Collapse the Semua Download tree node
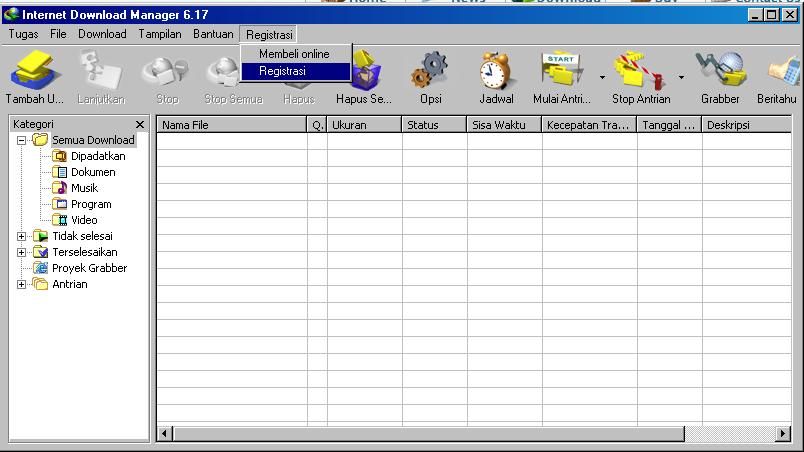 pyautogui.click(x=21, y=140)
